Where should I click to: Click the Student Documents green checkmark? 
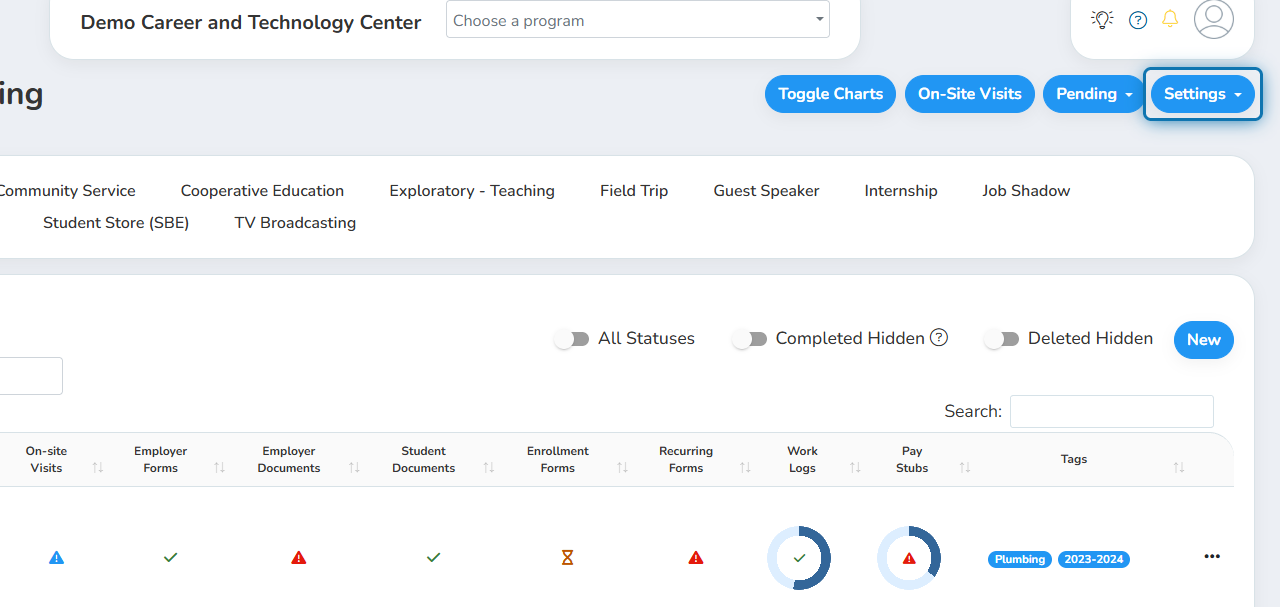[x=433, y=557]
